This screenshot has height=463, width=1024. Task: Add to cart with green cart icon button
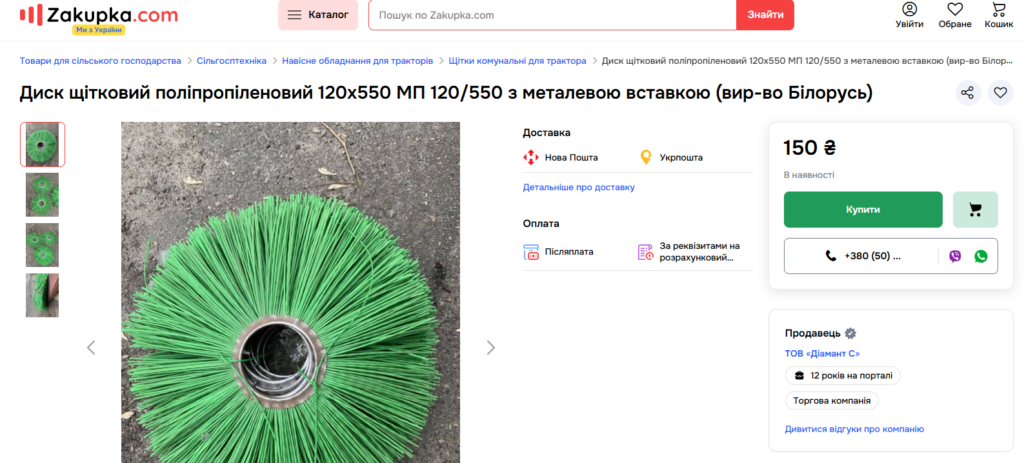pos(975,210)
